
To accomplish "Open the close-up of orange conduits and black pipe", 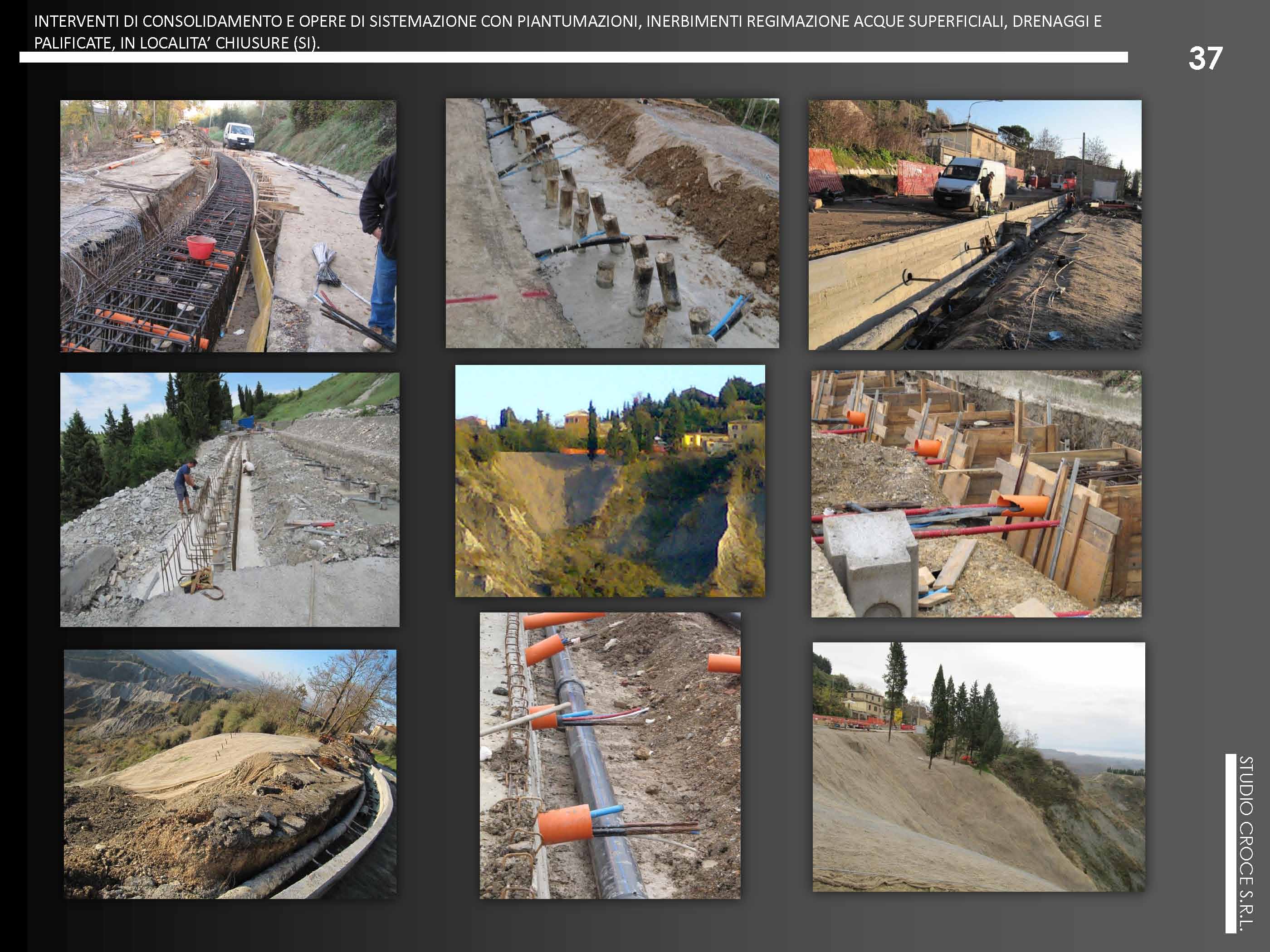I will point(610,755).
